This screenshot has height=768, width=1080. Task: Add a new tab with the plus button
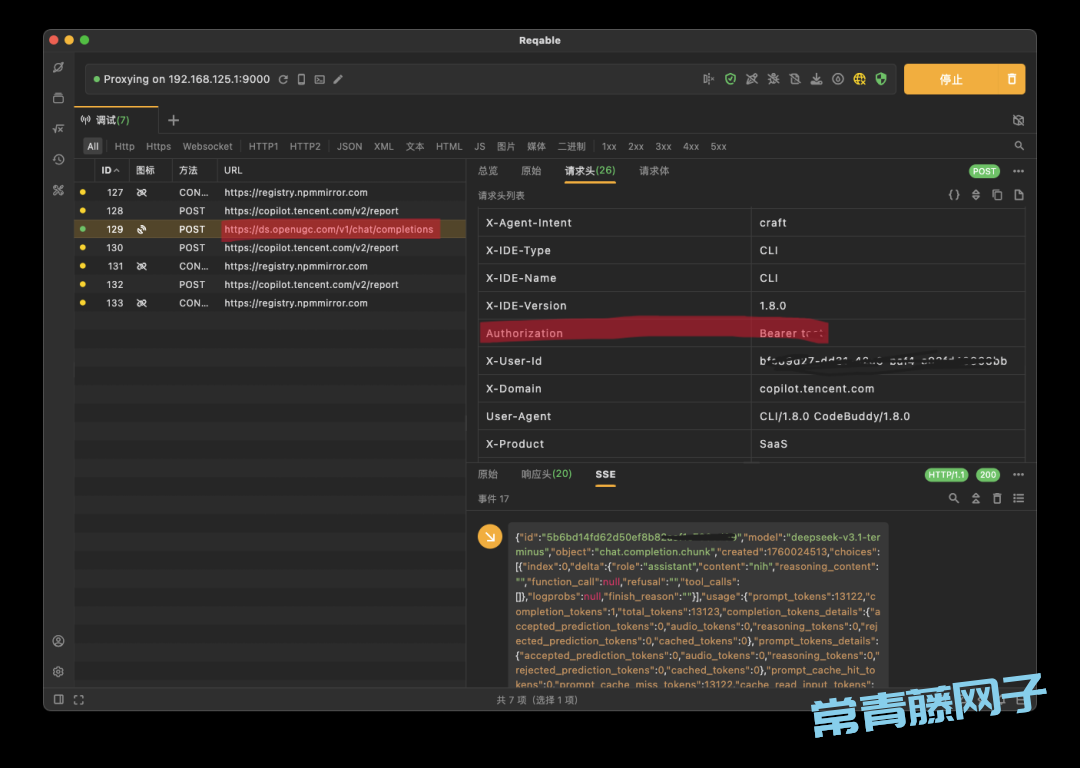coord(173,120)
